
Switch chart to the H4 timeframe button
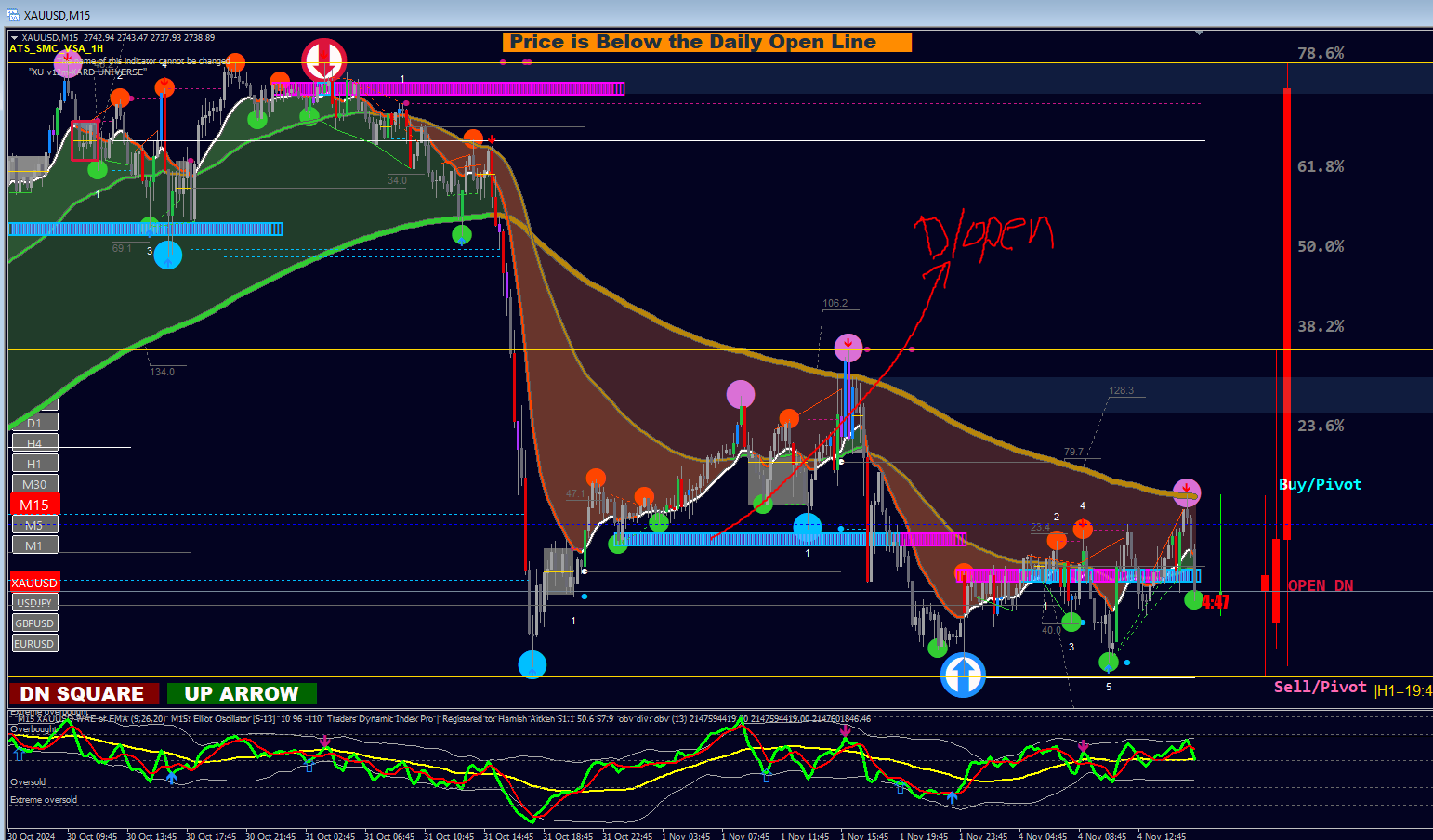point(34,443)
